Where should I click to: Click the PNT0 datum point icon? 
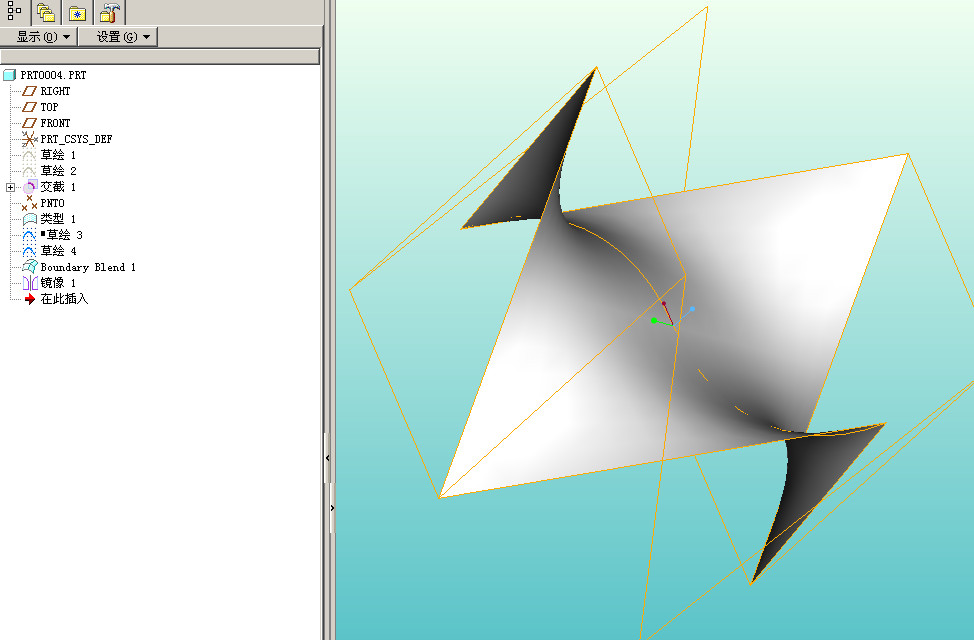[29, 203]
